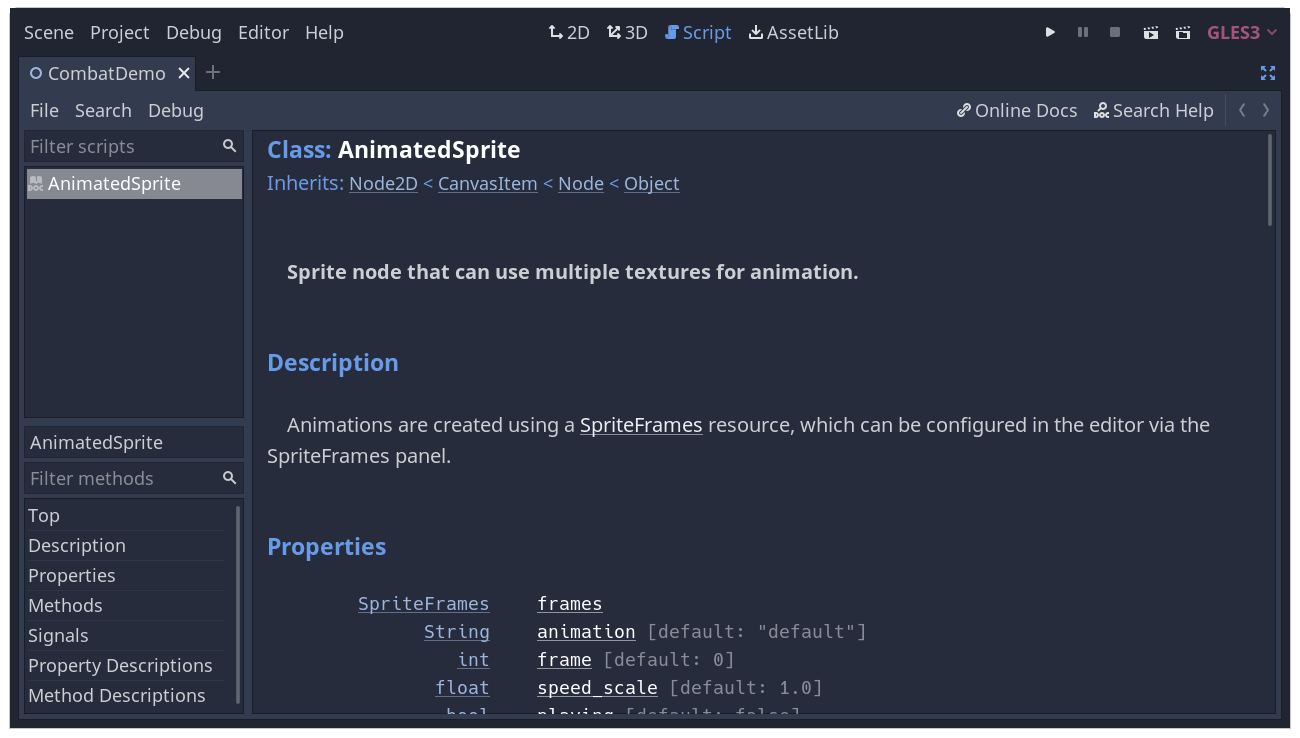Screen dimensions: 1300x738
Task: Open the SpriteFrames resource link
Action: coord(640,424)
